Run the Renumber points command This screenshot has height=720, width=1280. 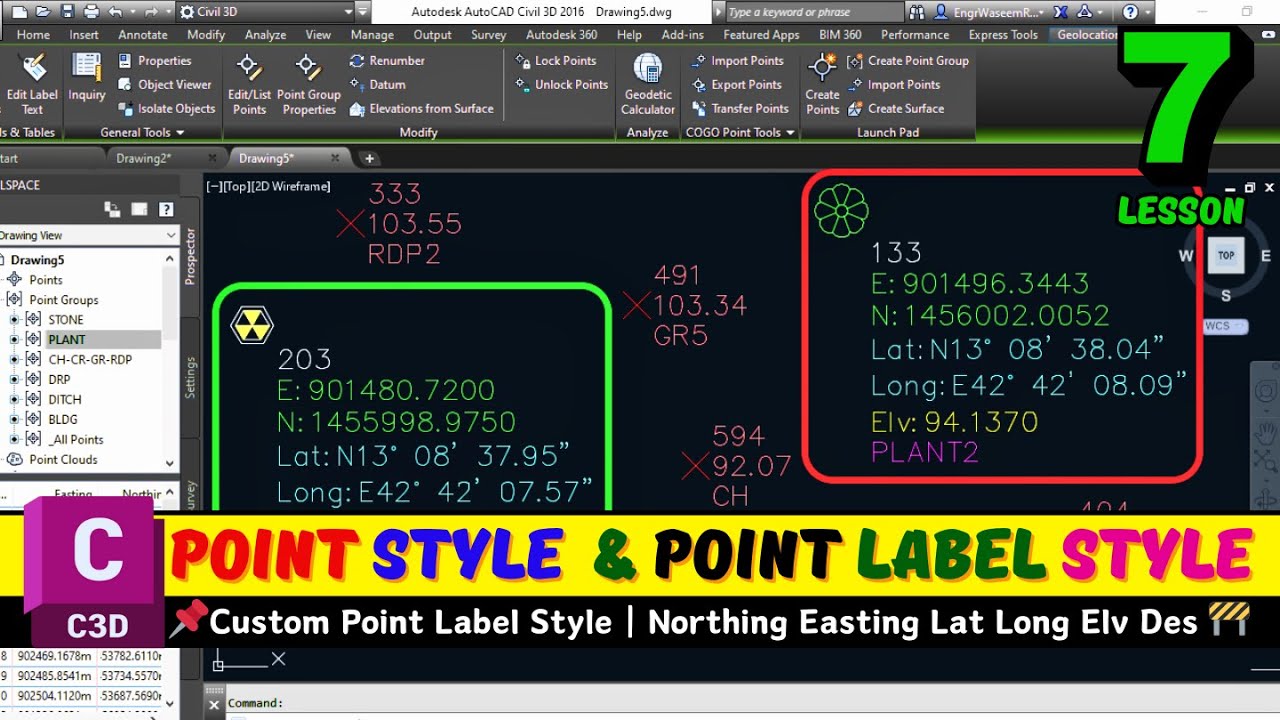386,61
